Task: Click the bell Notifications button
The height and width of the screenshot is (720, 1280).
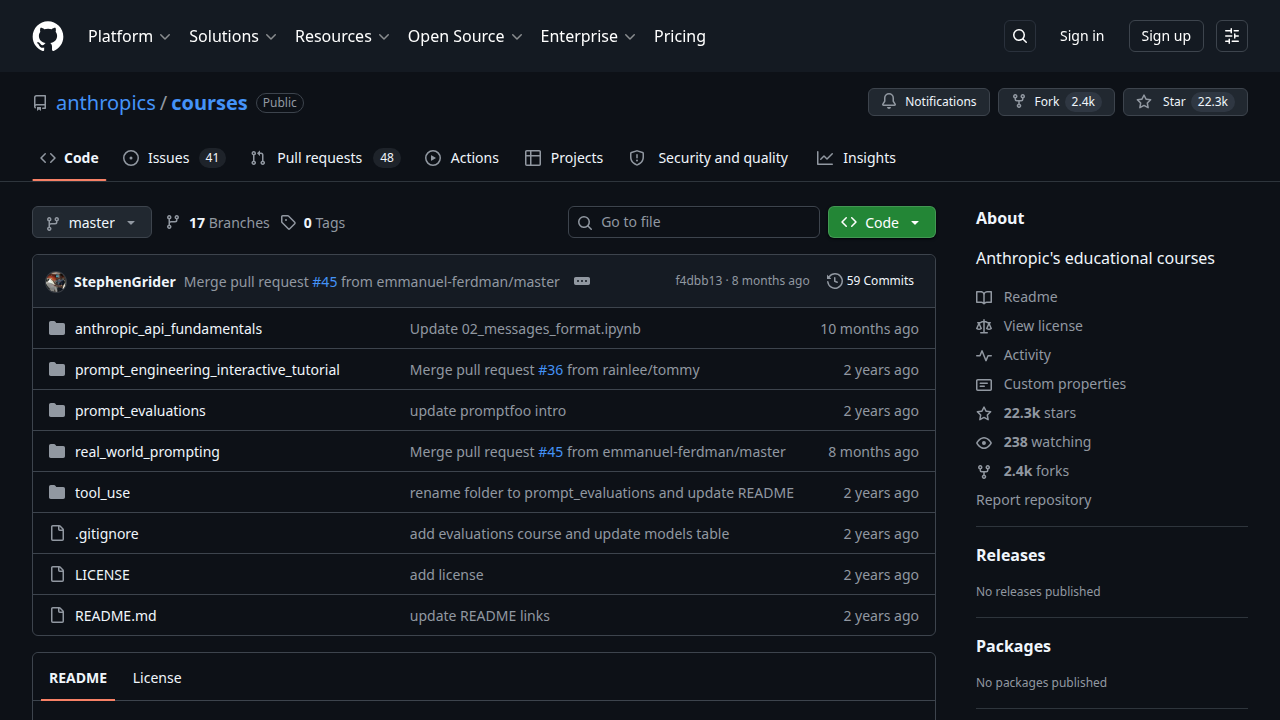Action: [929, 102]
